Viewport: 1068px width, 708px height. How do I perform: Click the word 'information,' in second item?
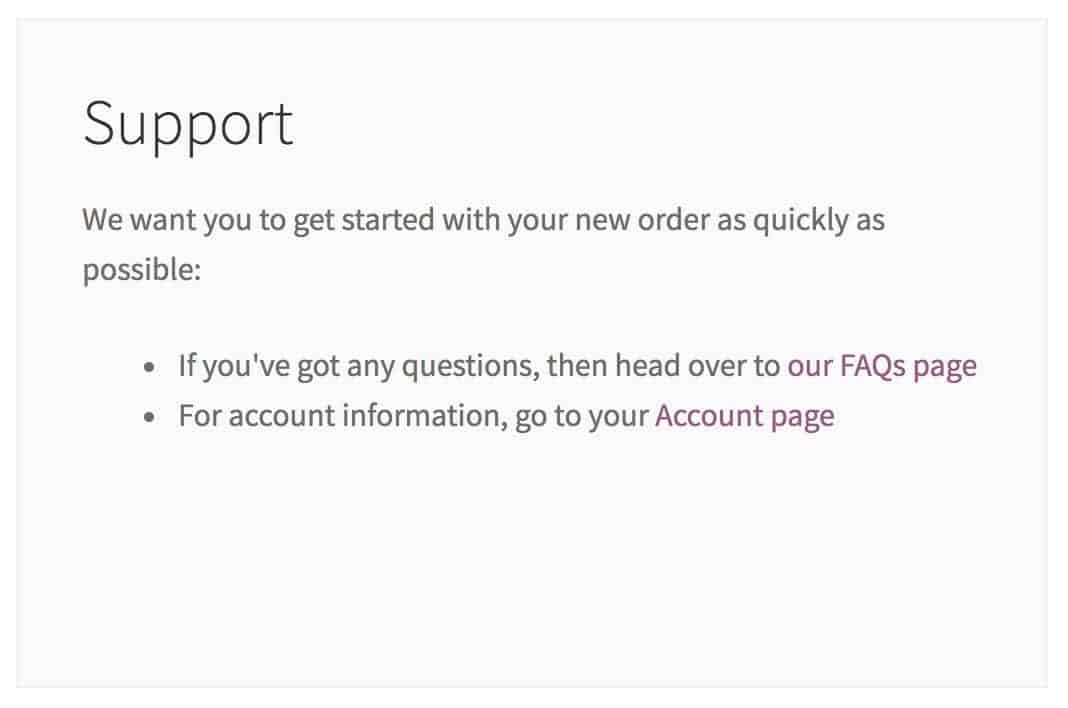pyautogui.click(x=425, y=416)
